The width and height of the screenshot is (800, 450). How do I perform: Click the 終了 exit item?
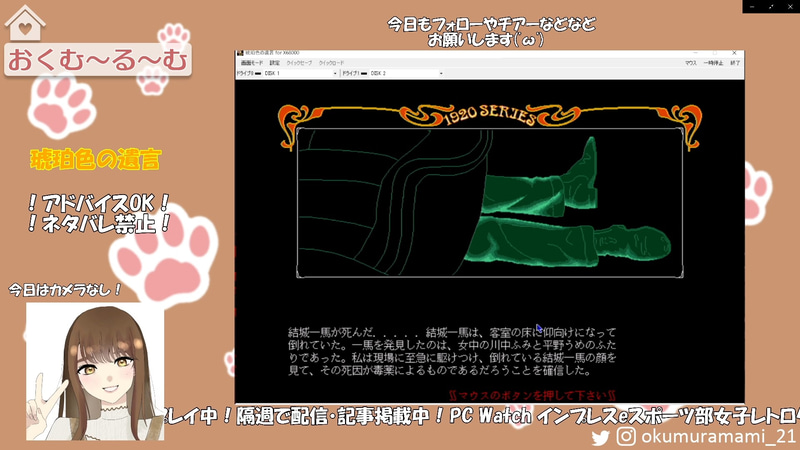click(735, 63)
